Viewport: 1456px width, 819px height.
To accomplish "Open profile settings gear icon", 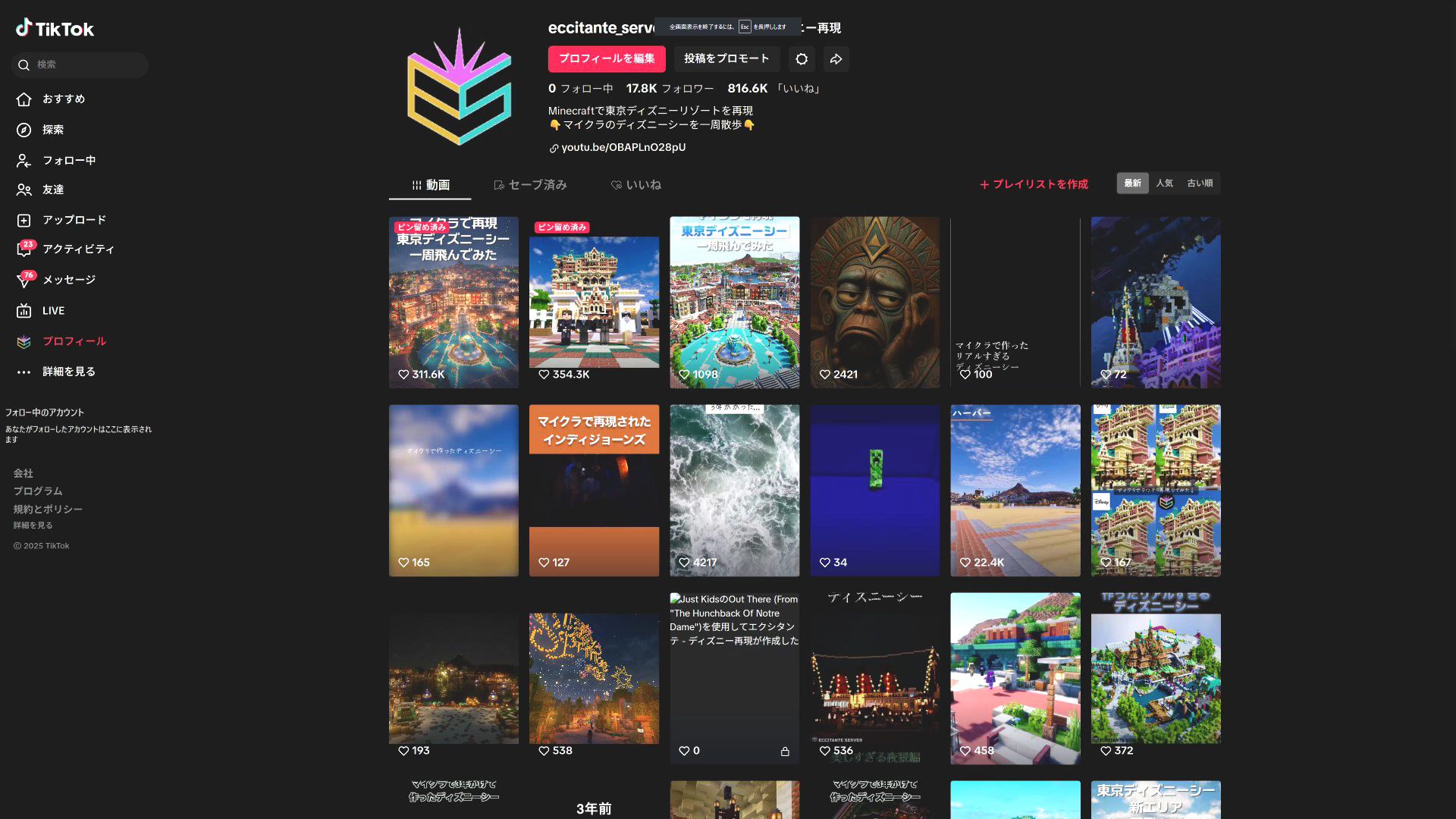I will pyautogui.click(x=802, y=59).
